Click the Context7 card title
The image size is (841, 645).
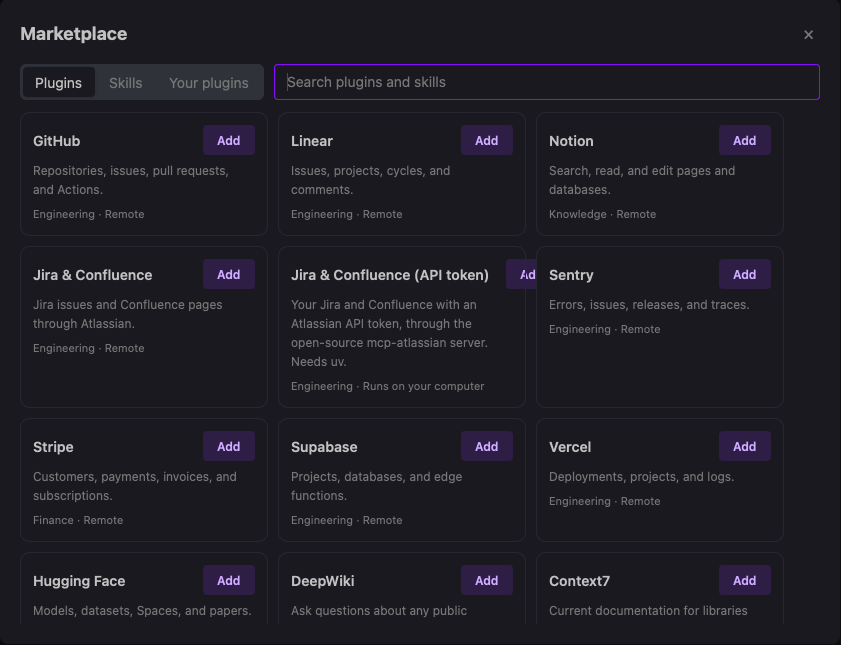click(579, 581)
